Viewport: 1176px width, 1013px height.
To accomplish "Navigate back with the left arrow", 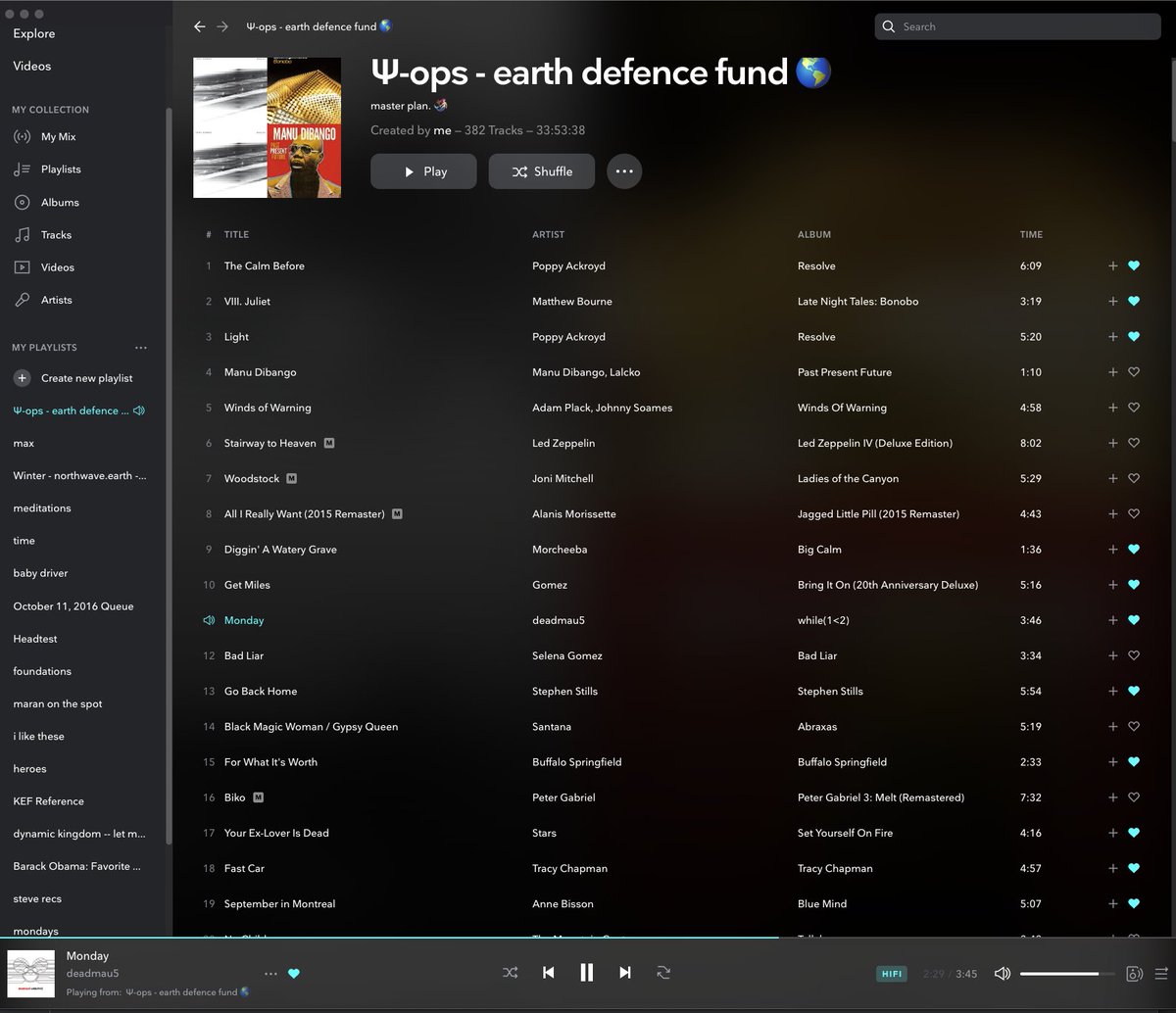I will click(200, 26).
